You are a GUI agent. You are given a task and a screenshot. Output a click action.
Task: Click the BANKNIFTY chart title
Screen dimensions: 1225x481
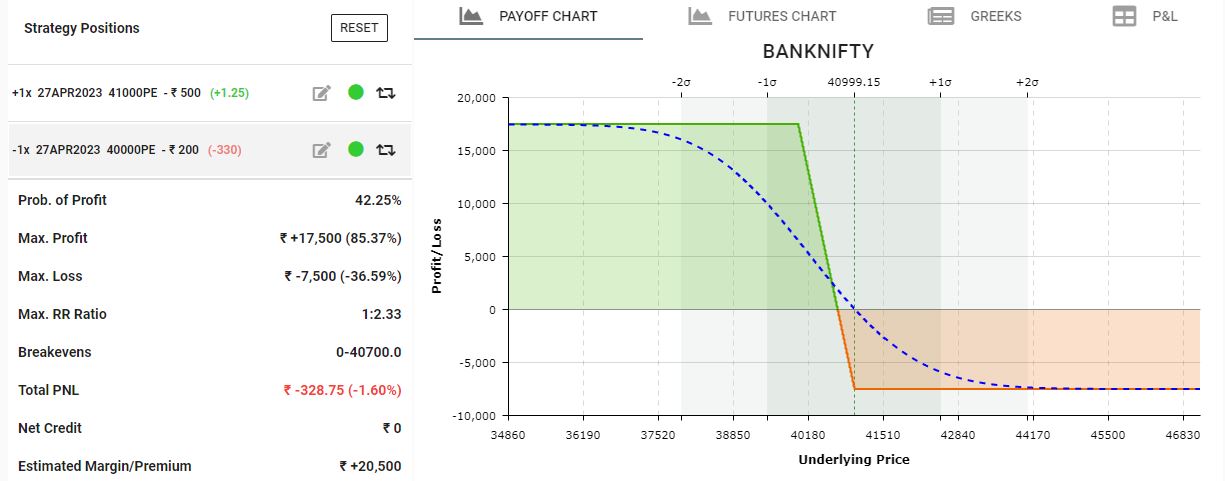pyautogui.click(x=818, y=51)
